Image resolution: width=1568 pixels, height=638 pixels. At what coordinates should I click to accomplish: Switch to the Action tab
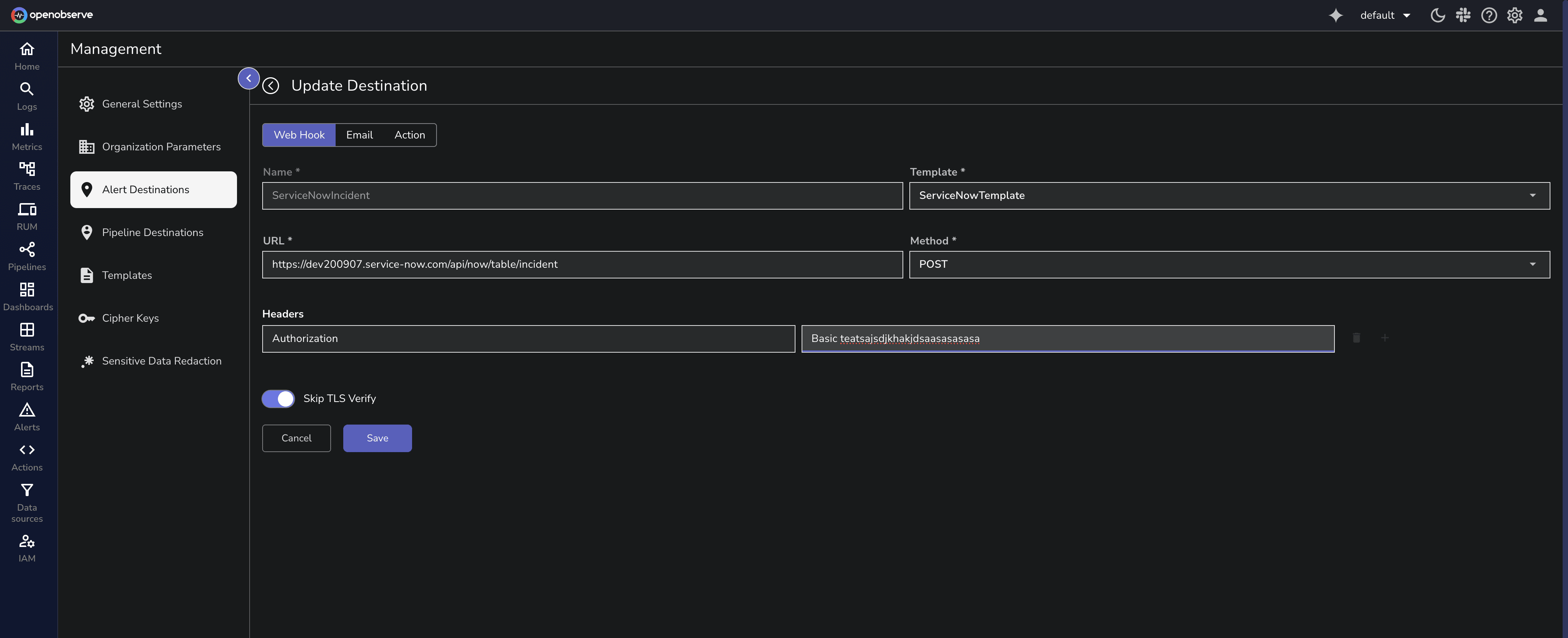click(409, 135)
